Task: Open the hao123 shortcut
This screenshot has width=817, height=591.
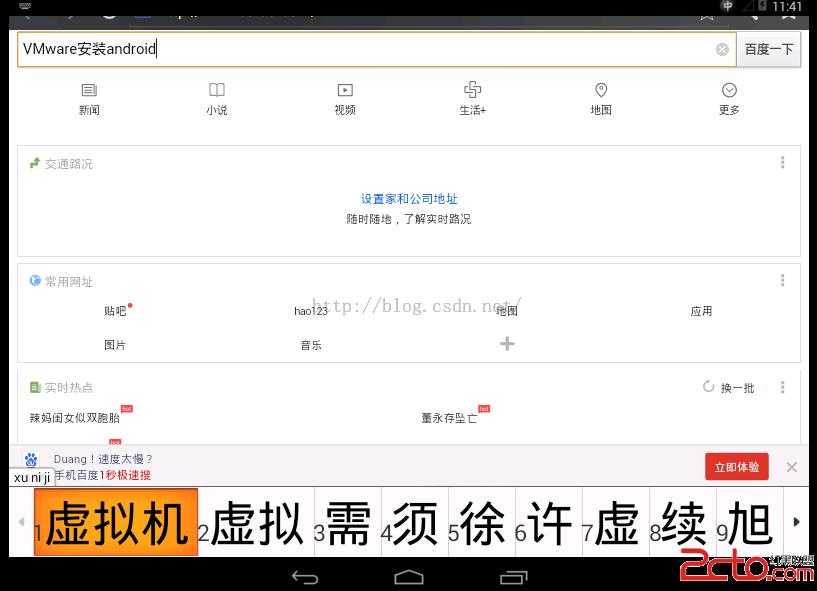Action: click(311, 311)
